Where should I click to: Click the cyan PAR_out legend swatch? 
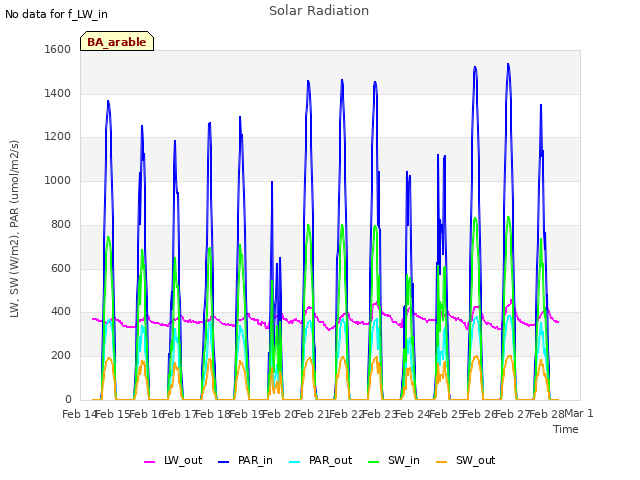(x=294, y=462)
